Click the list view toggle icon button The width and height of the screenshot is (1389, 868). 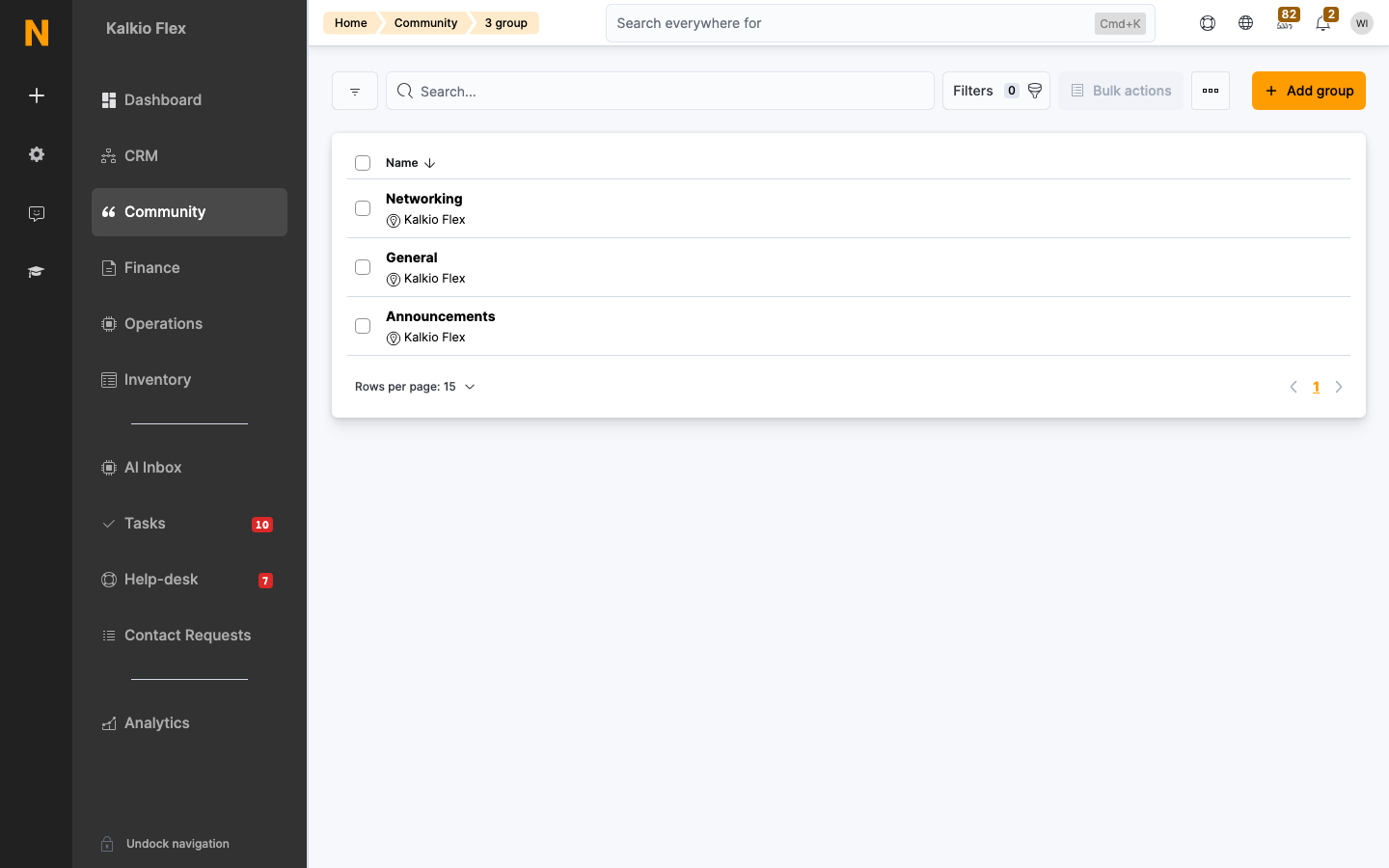[x=355, y=91]
